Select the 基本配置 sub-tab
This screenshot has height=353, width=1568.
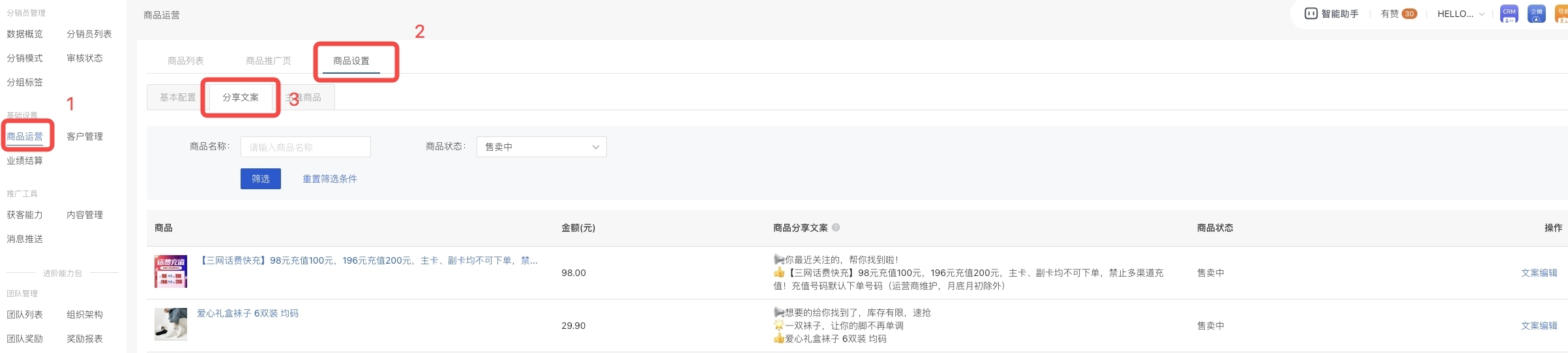(x=178, y=97)
